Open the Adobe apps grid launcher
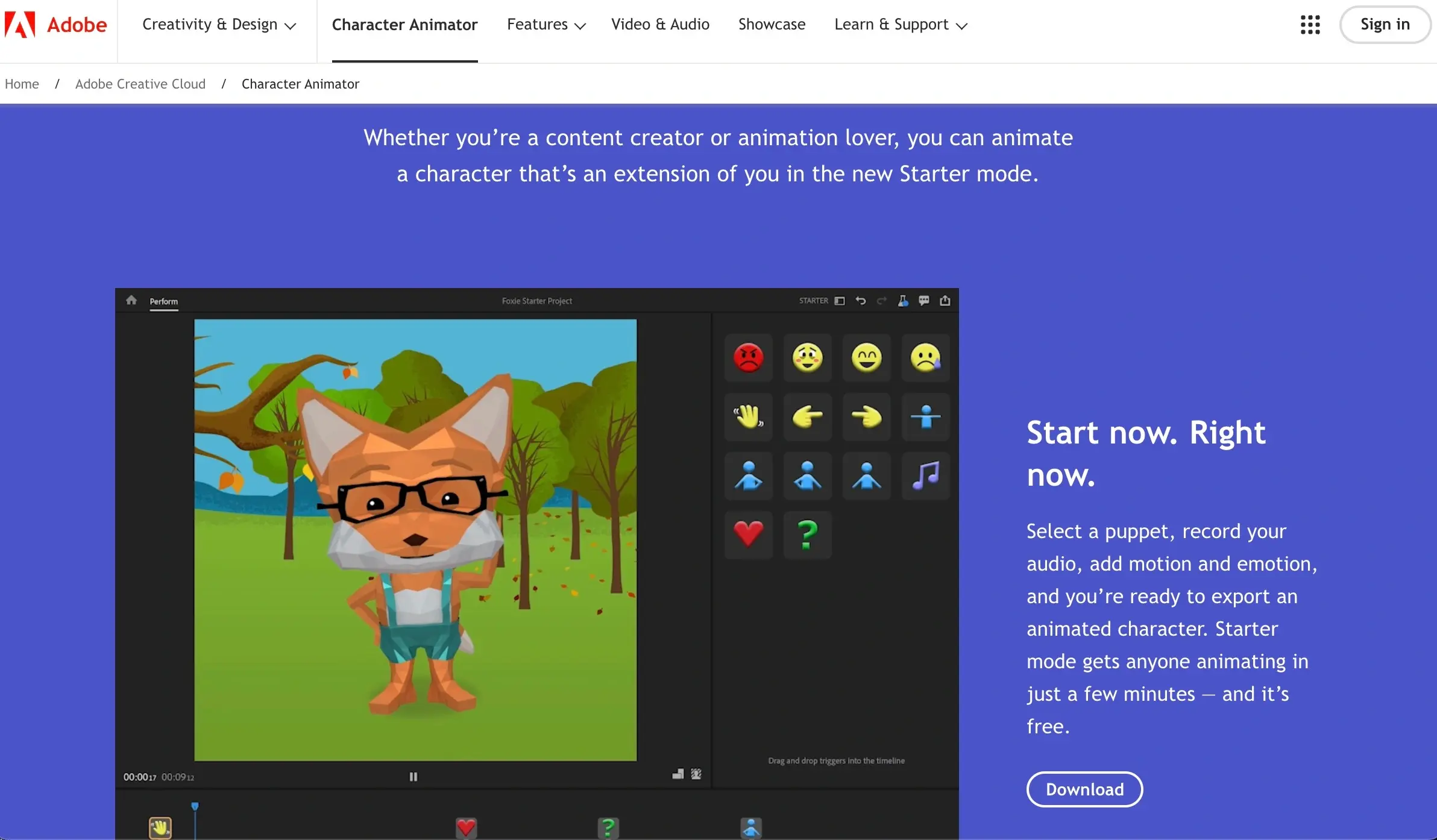Screen dimensions: 1437x840 (x=1309, y=24)
